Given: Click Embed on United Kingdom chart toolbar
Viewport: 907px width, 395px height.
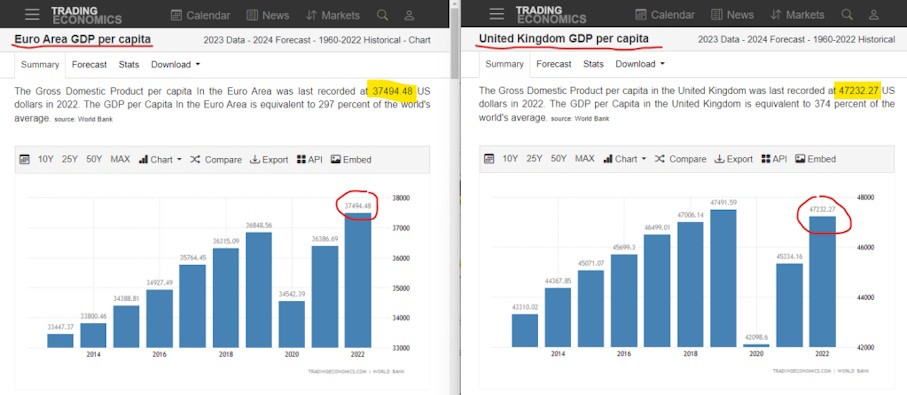Looking at the screenshot, I should pyautogui.click(x=816, y=159).
